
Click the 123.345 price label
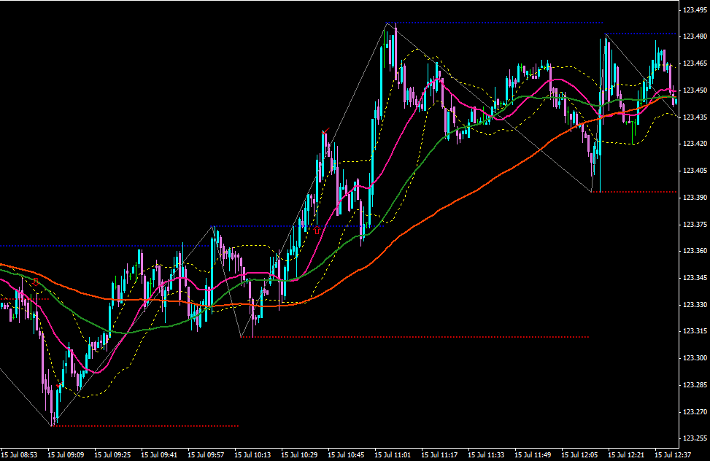pos(696,278)
